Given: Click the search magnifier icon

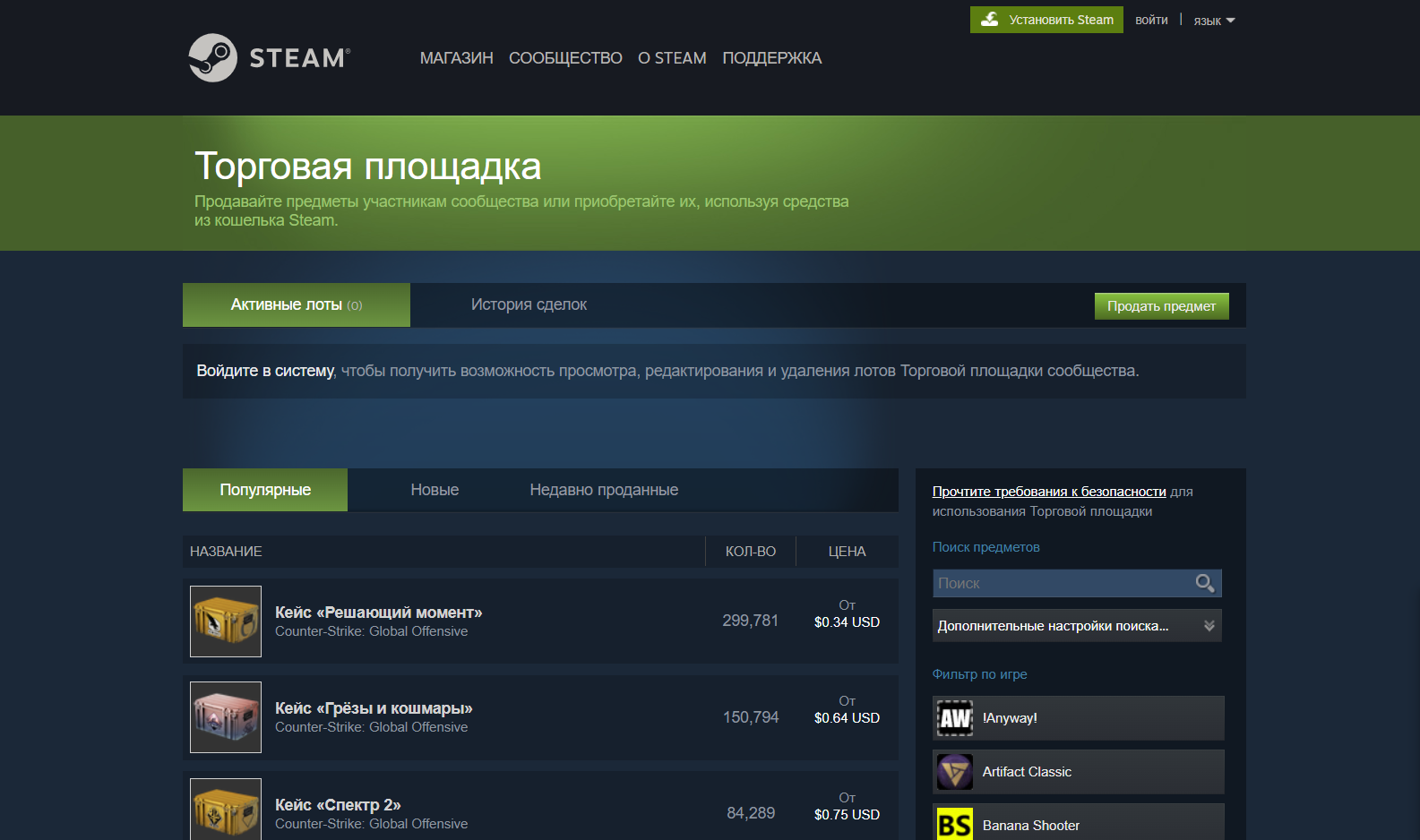Looking at the screenshot, I should [1205, 583].
